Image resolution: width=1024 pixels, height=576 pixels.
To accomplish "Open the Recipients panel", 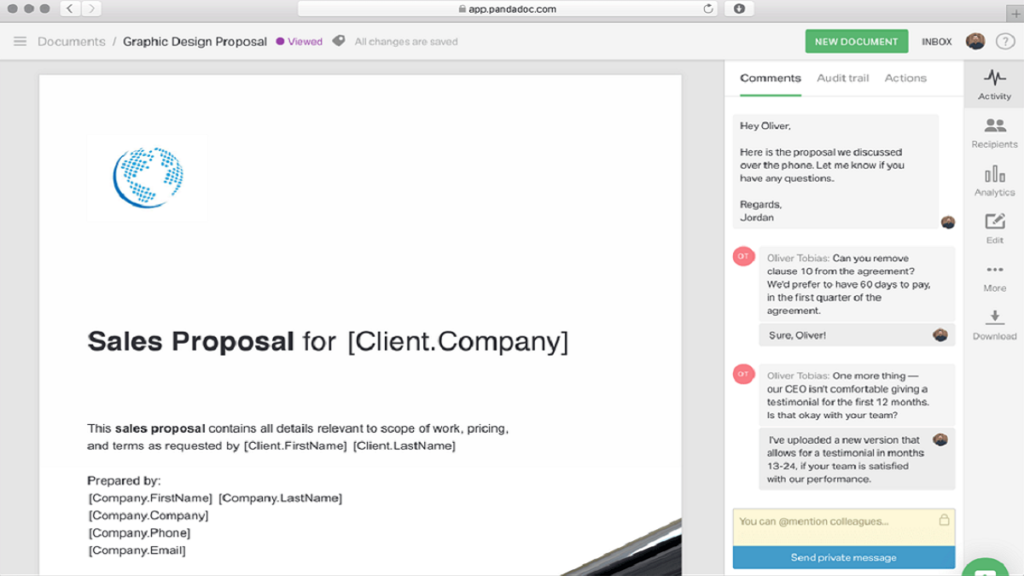I will (994, 133).
